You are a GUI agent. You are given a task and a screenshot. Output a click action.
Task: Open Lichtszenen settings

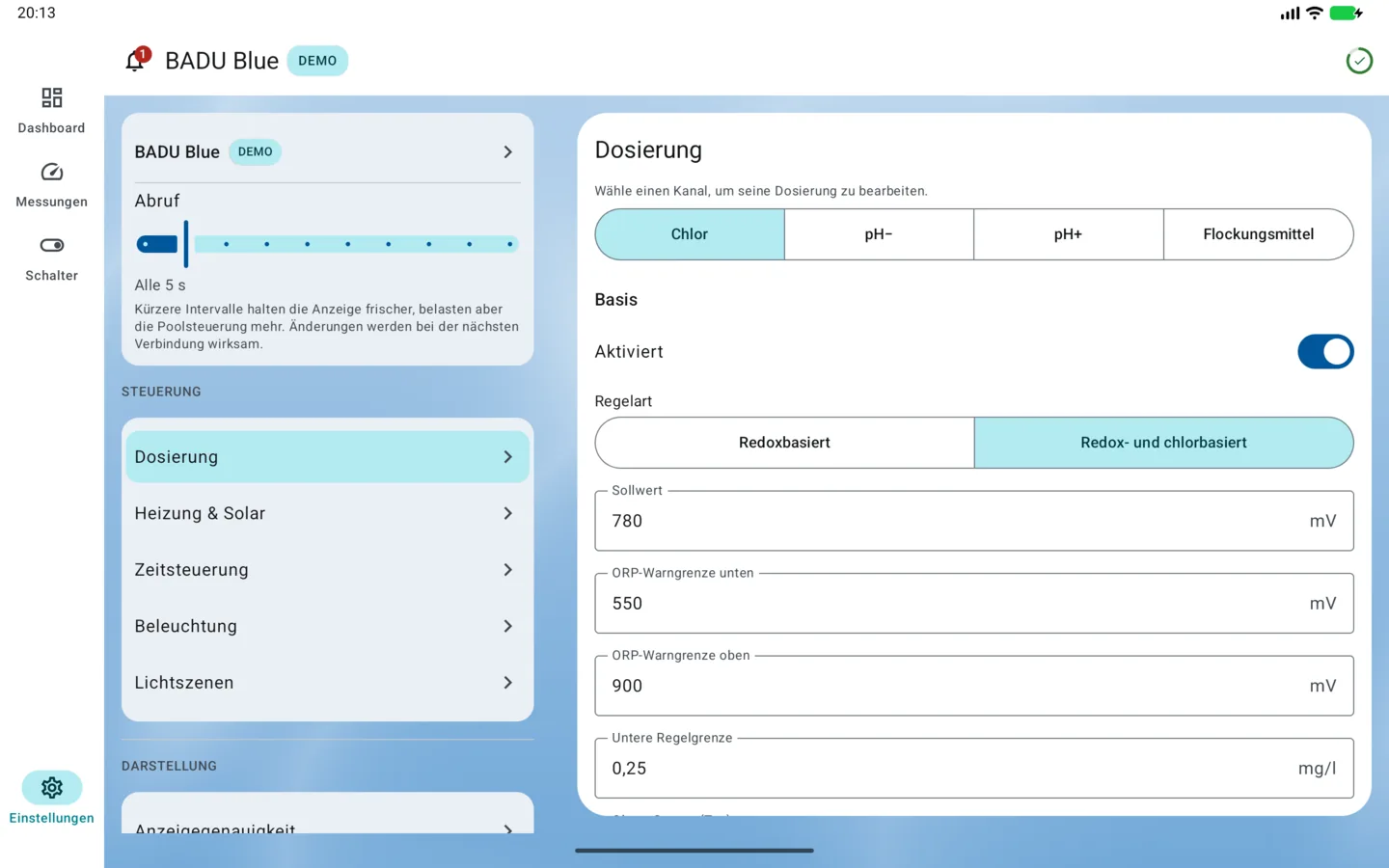click(327, 683)
